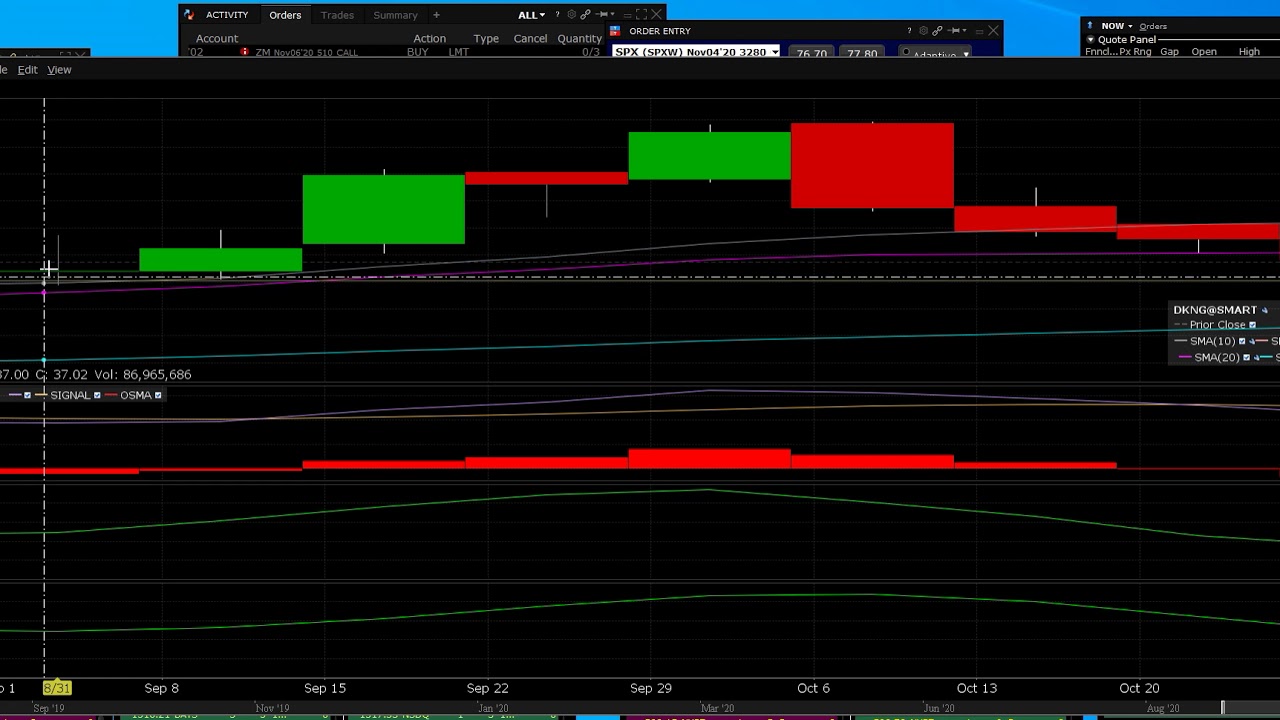
Task: Maximize the Activity panel
Action: click(641, 15)
